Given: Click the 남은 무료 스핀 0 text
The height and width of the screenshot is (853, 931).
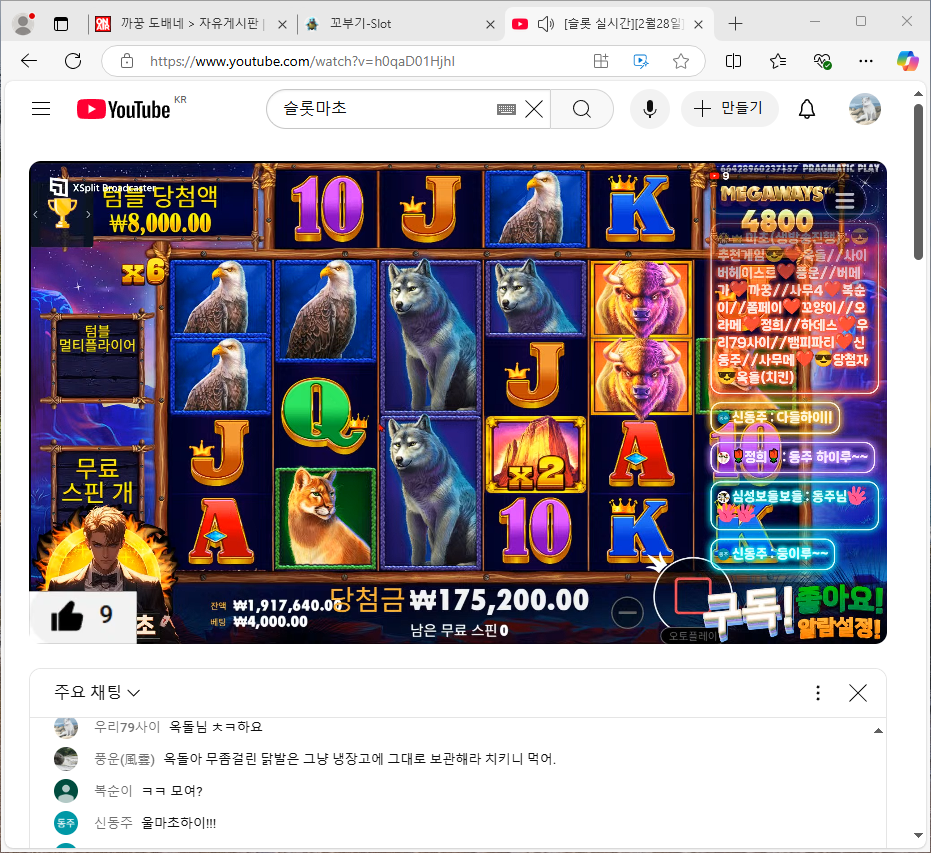Looking at the screenshot, I should pos(459,630).
